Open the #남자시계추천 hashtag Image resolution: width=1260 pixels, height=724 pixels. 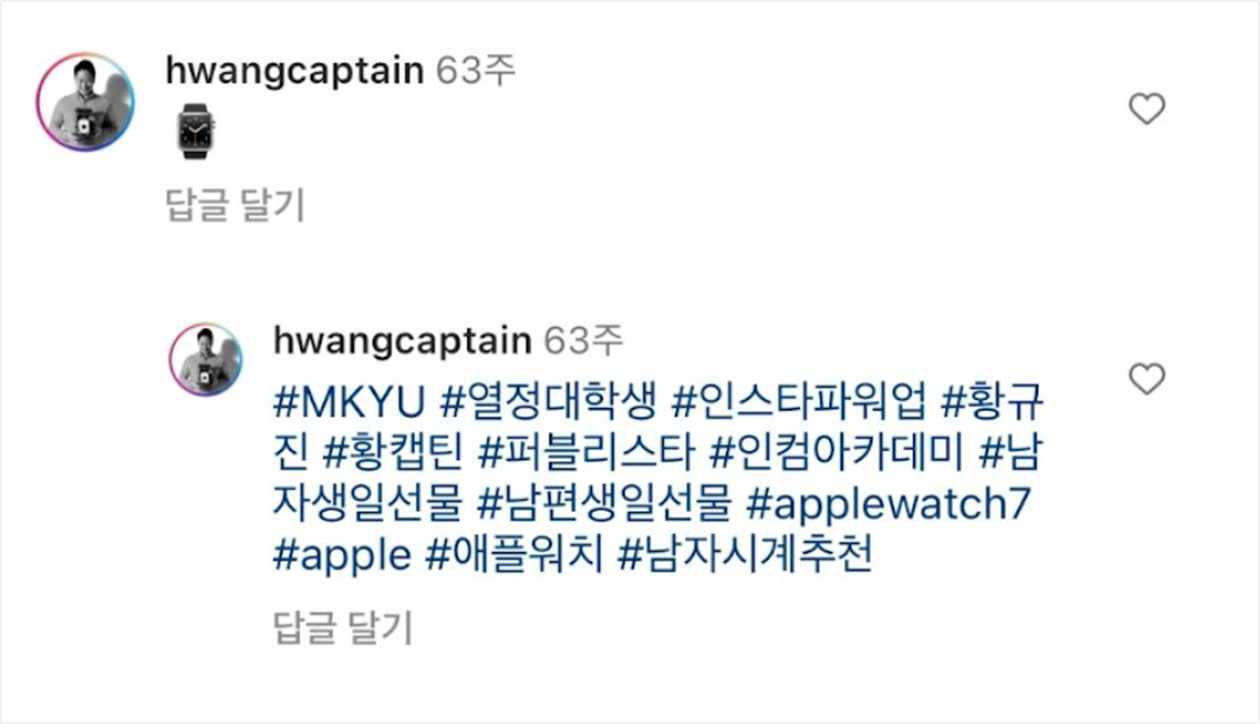pyautogui.click(x=745, y=555)
